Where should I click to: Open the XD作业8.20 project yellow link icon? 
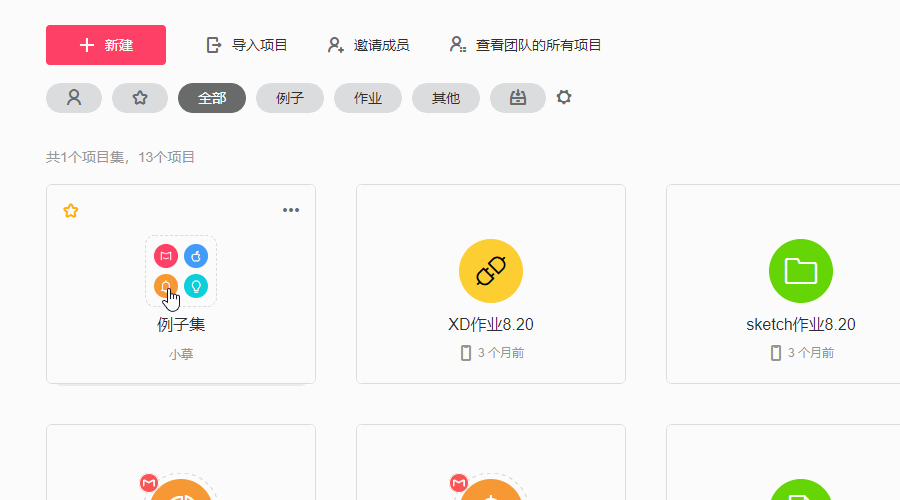tap(491, 271)
